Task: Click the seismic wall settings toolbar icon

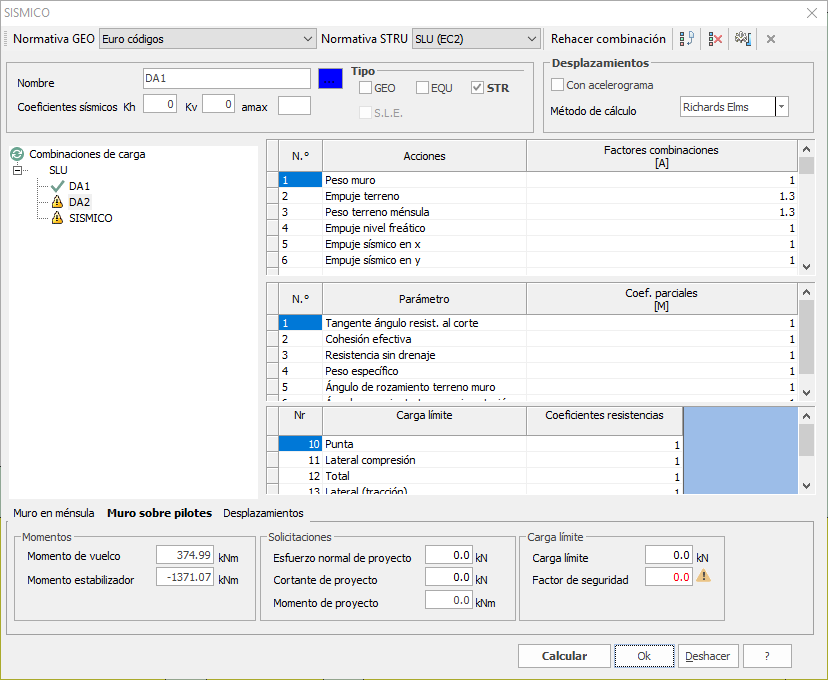Action: 743,39
